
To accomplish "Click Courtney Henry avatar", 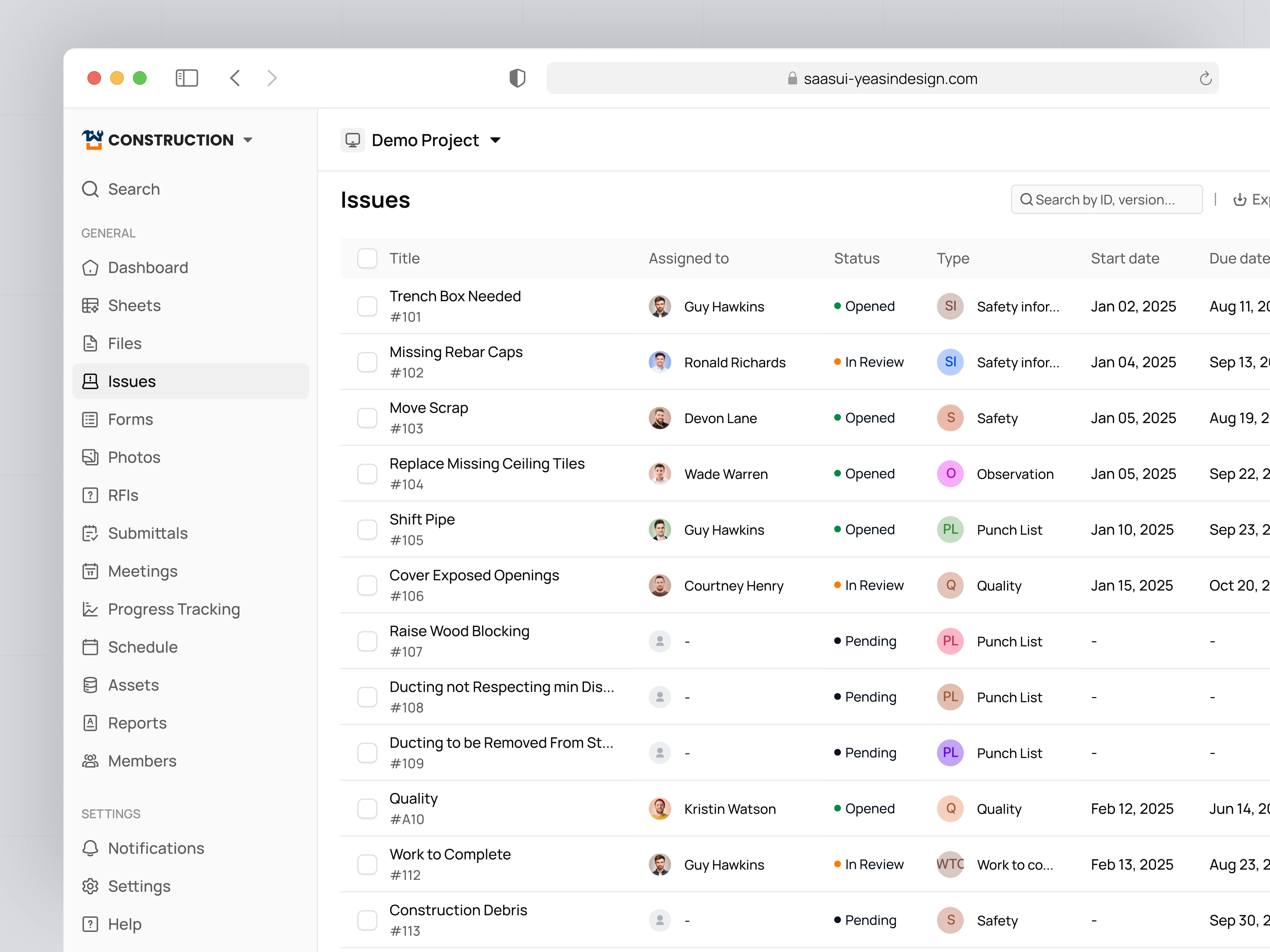I will pos(660,585).
